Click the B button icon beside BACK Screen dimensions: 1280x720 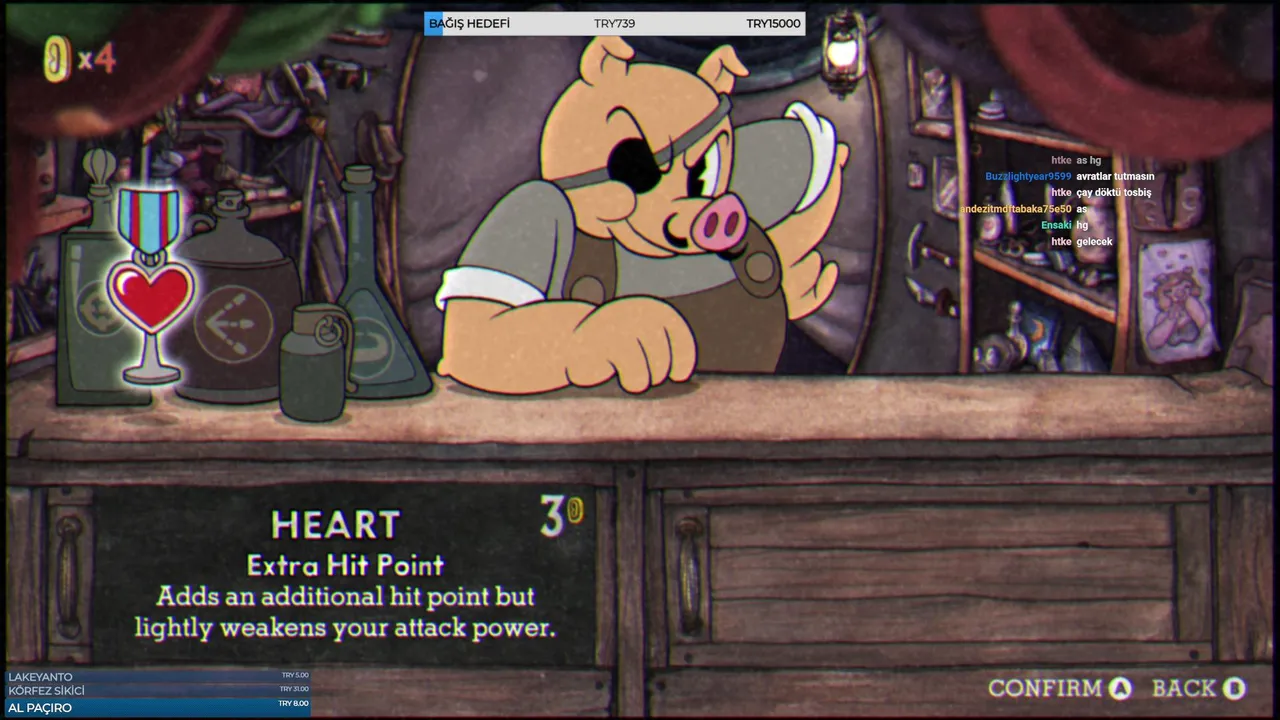[x=1234, y=688]
